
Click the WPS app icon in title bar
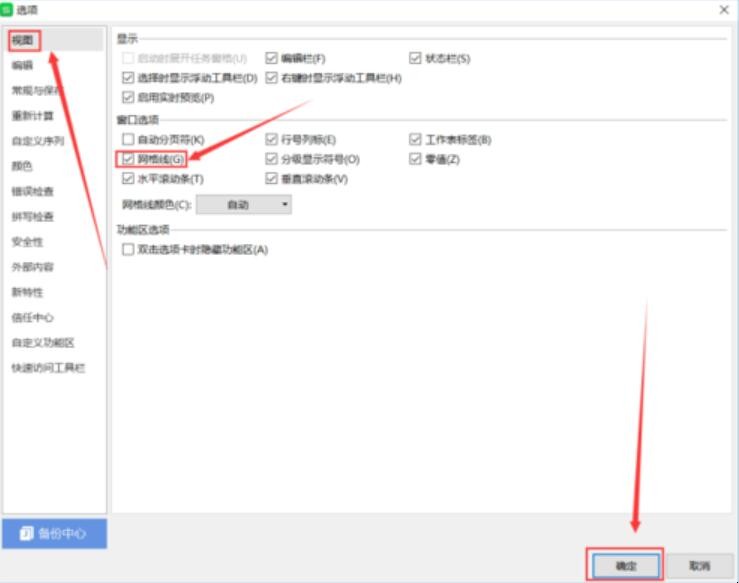click(8, 9)
